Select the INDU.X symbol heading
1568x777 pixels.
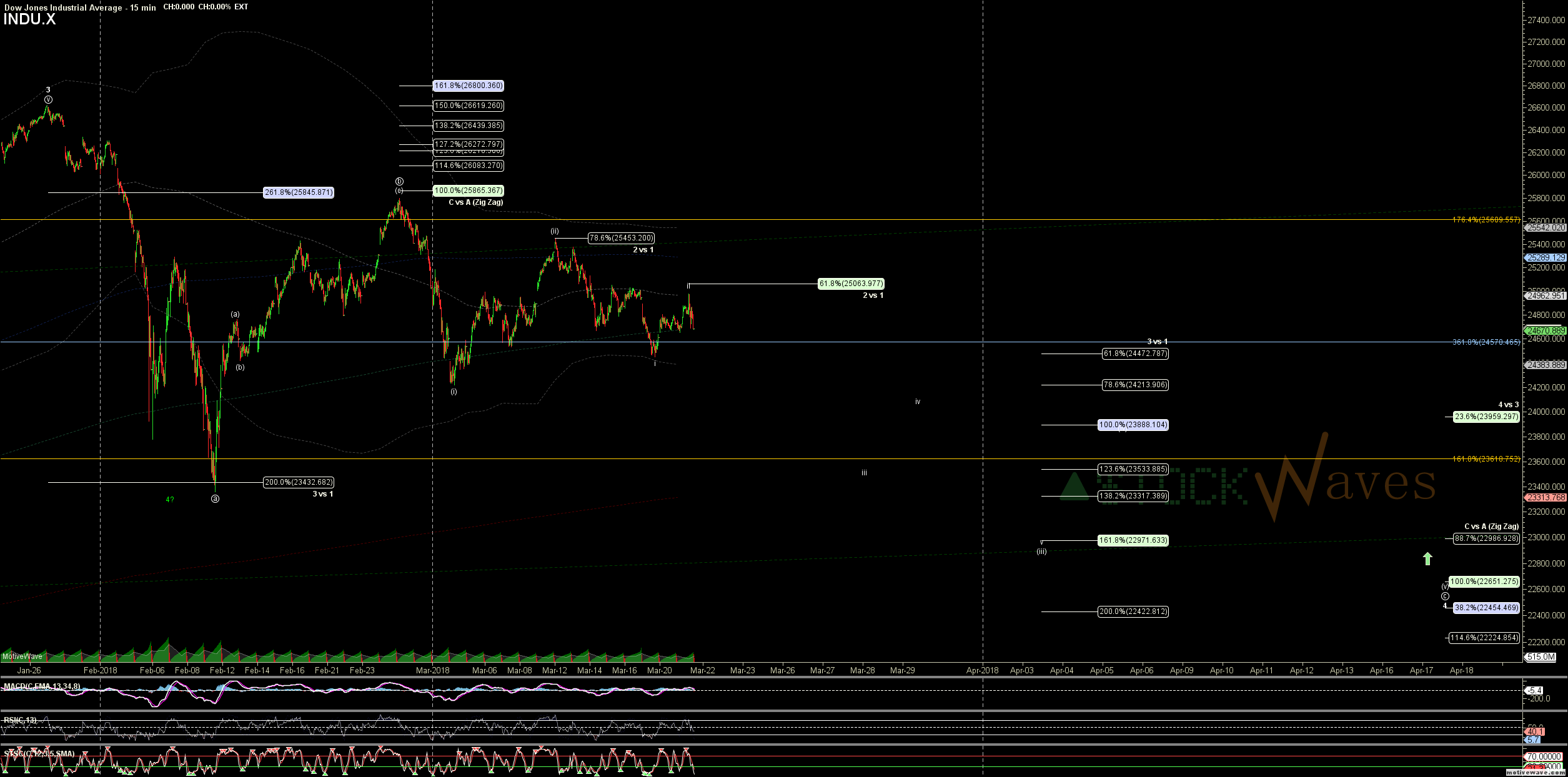(x=29, y=19)
